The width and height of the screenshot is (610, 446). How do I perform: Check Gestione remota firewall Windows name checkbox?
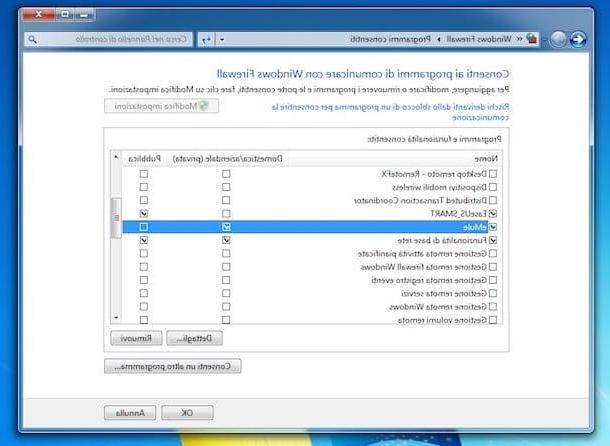(493, 267)
